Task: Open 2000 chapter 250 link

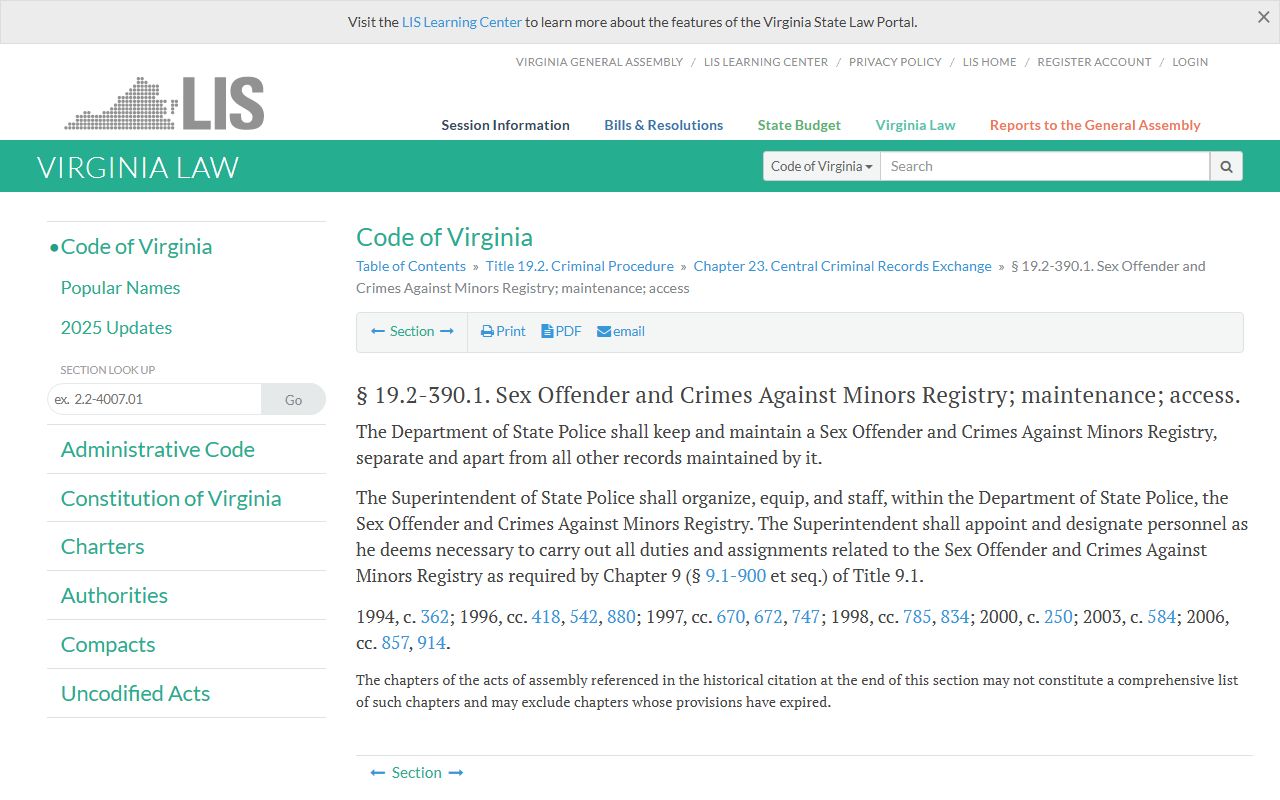Action: pos(1058,616)
